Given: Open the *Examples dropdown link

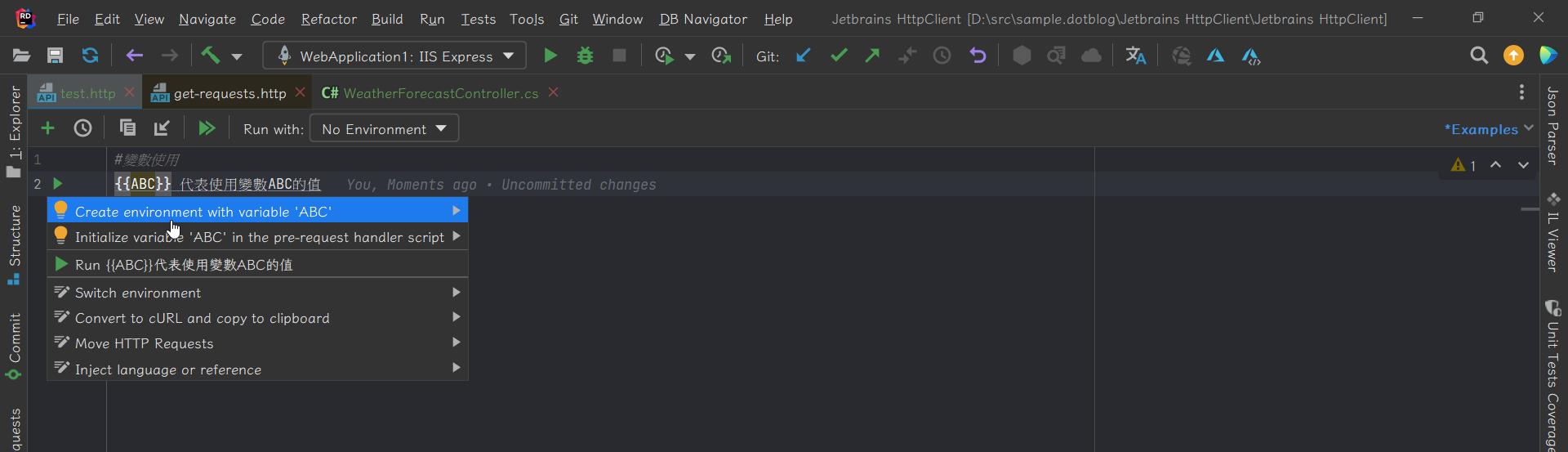Looking at the screenshot, I should pos(1488,129).
